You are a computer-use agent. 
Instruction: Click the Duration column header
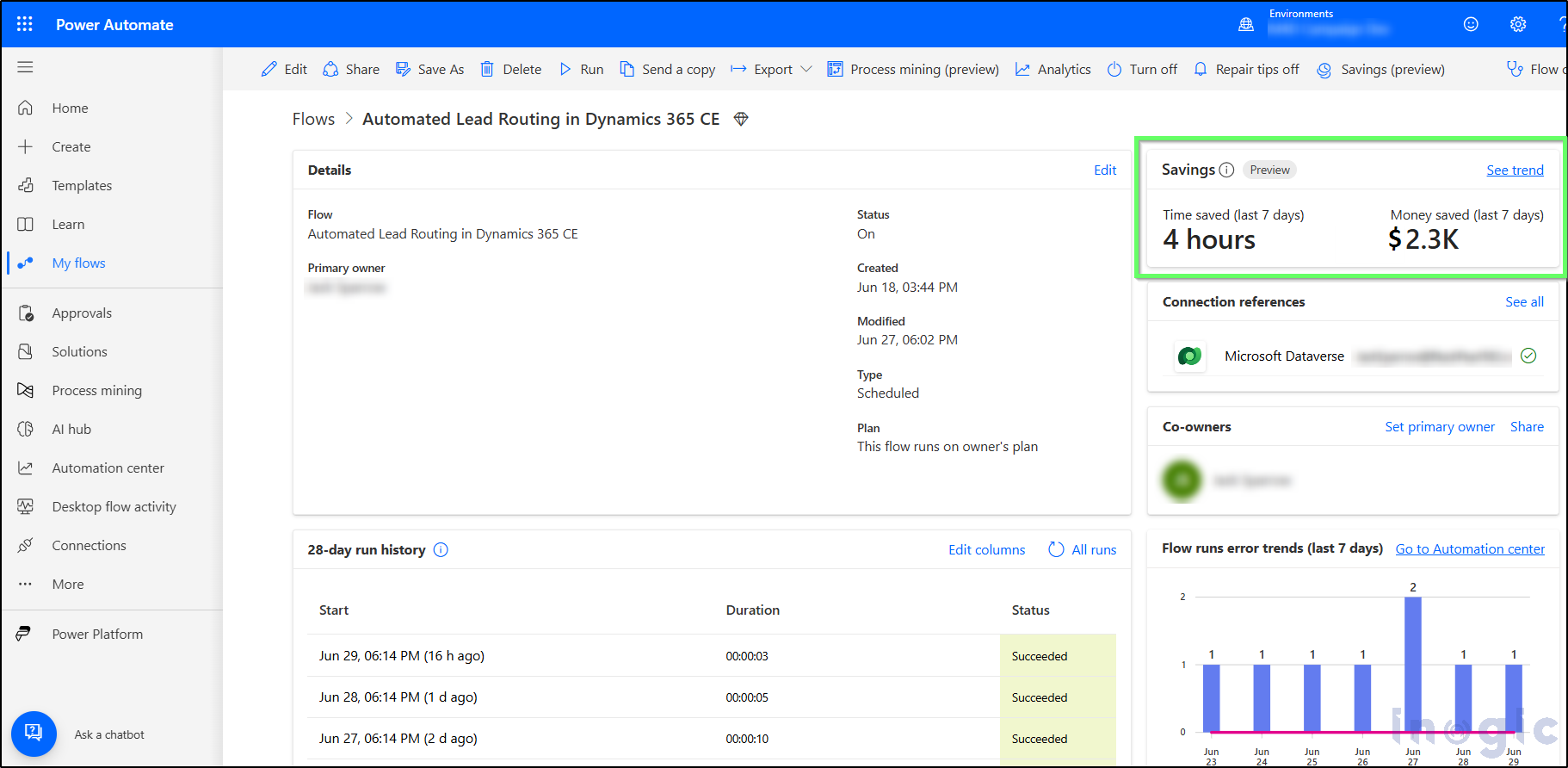(x=752, y=610)
